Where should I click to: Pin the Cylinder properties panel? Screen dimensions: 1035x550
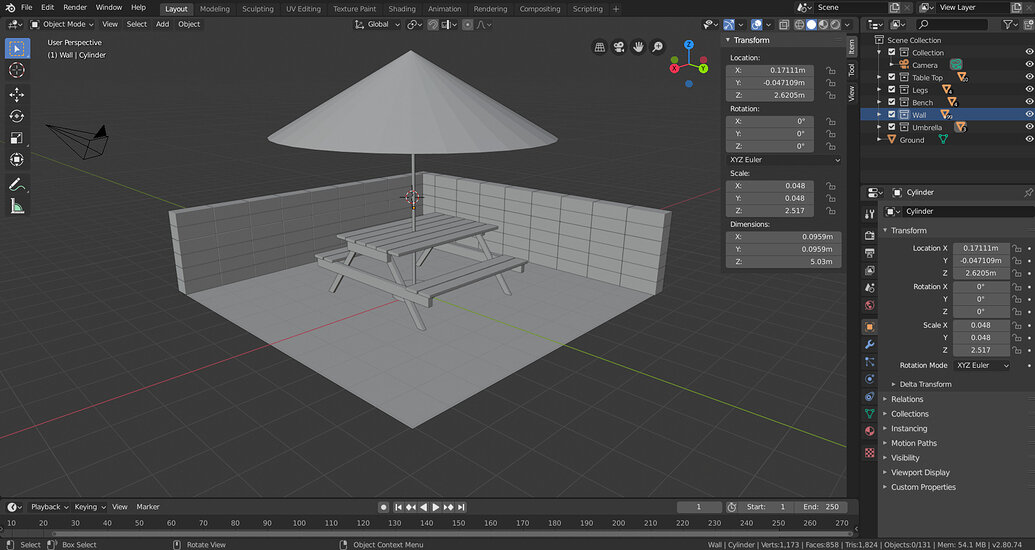(x=1028, y=192)
